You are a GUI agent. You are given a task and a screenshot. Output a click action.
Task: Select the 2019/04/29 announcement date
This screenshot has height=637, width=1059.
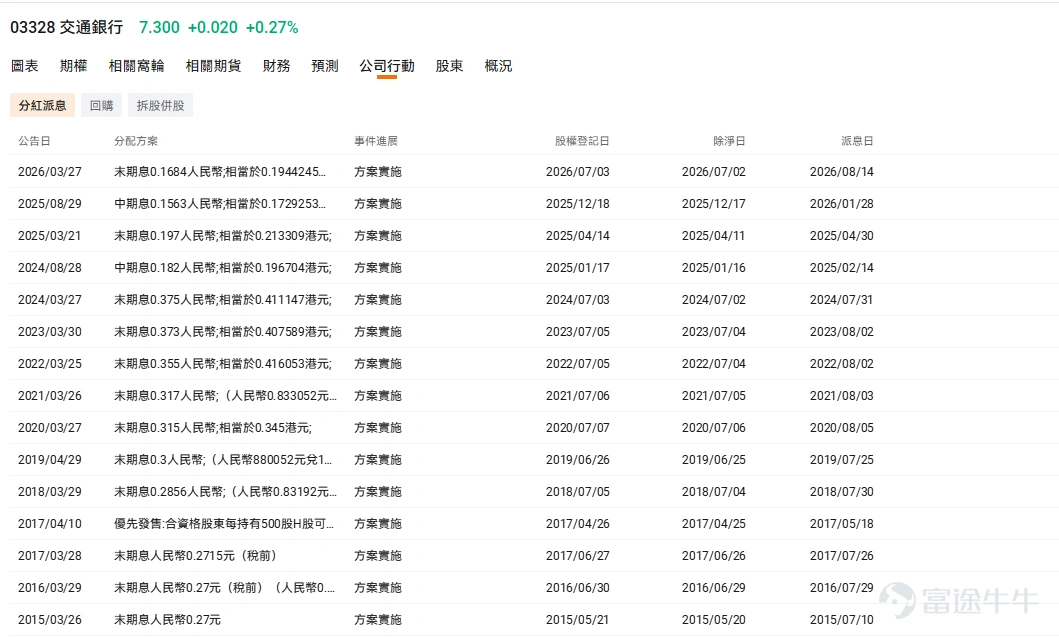(x=50, y=459)
